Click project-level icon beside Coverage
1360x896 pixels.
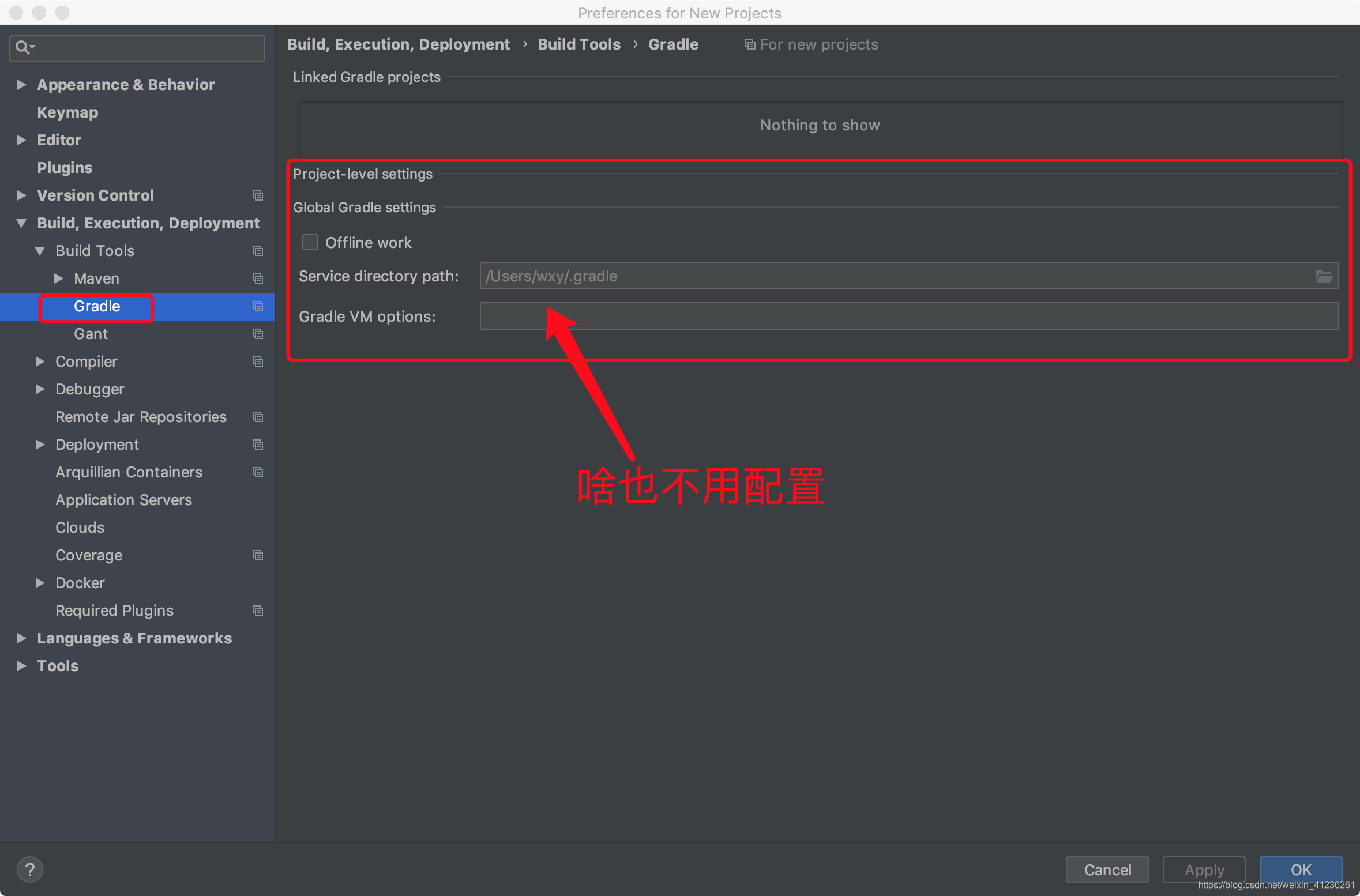point(258,555)
